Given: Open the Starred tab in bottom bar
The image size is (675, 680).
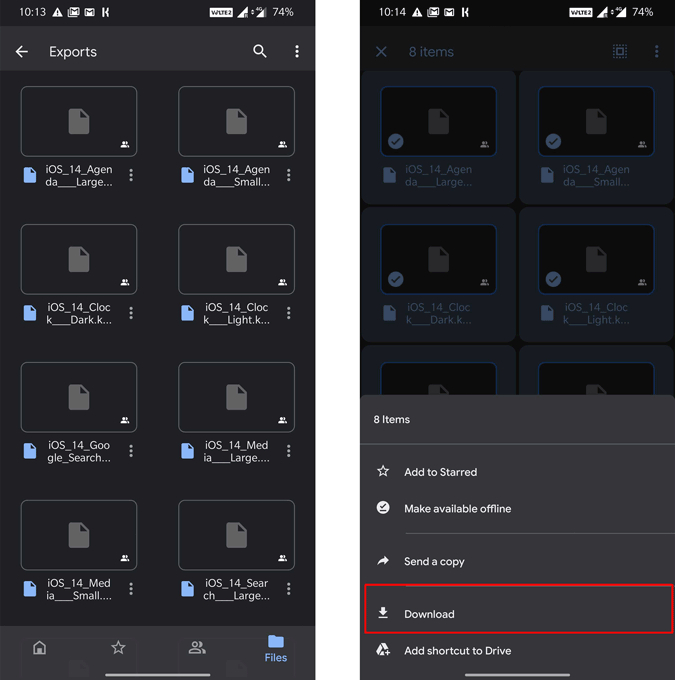Looking at the screenshot, I should pos(118,648).
